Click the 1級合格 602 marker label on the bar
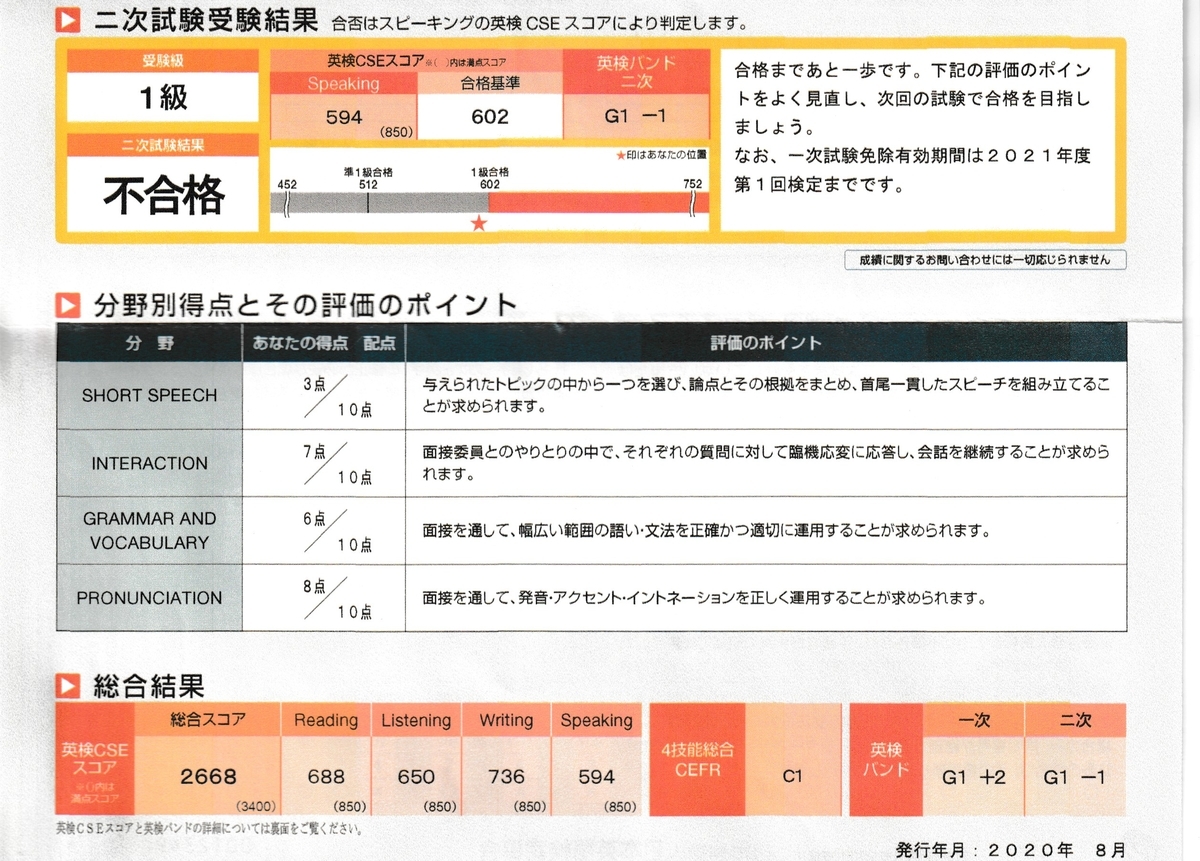The width and height of the screenshot is (1200, 861). tap(490, 177)
